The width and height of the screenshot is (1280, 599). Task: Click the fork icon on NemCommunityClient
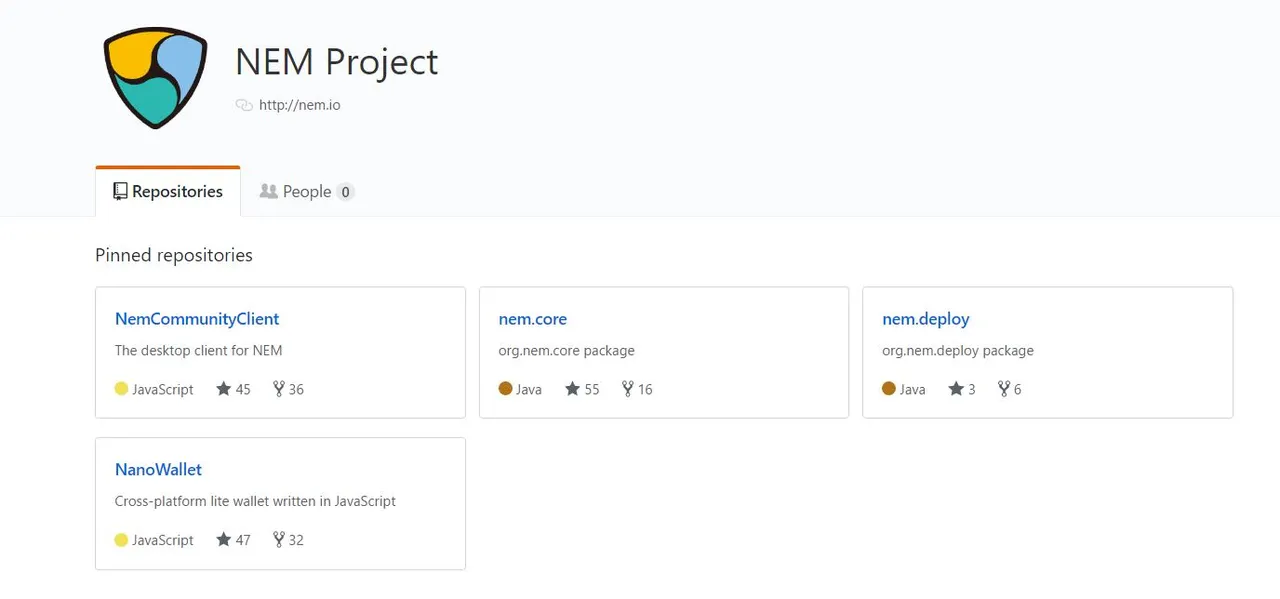pos(278,389)
